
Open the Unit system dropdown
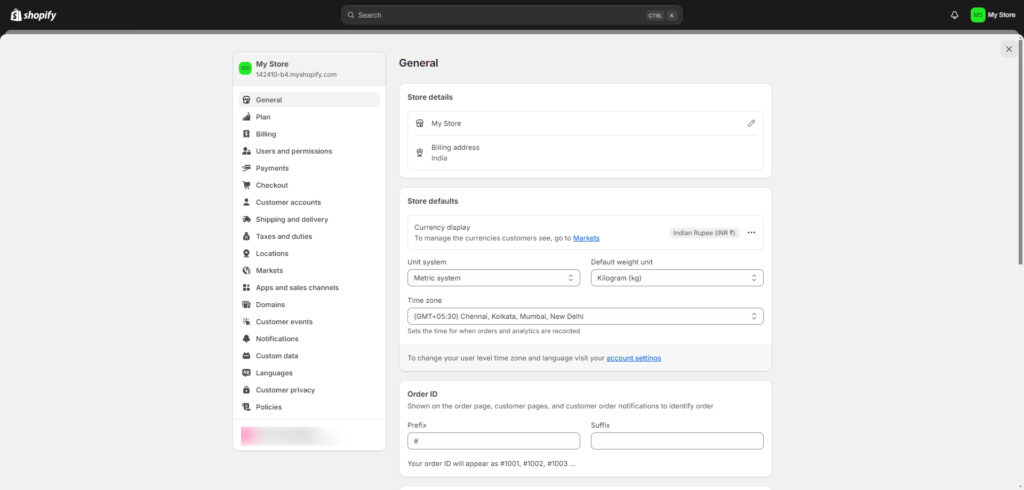(x=493, y=278)
